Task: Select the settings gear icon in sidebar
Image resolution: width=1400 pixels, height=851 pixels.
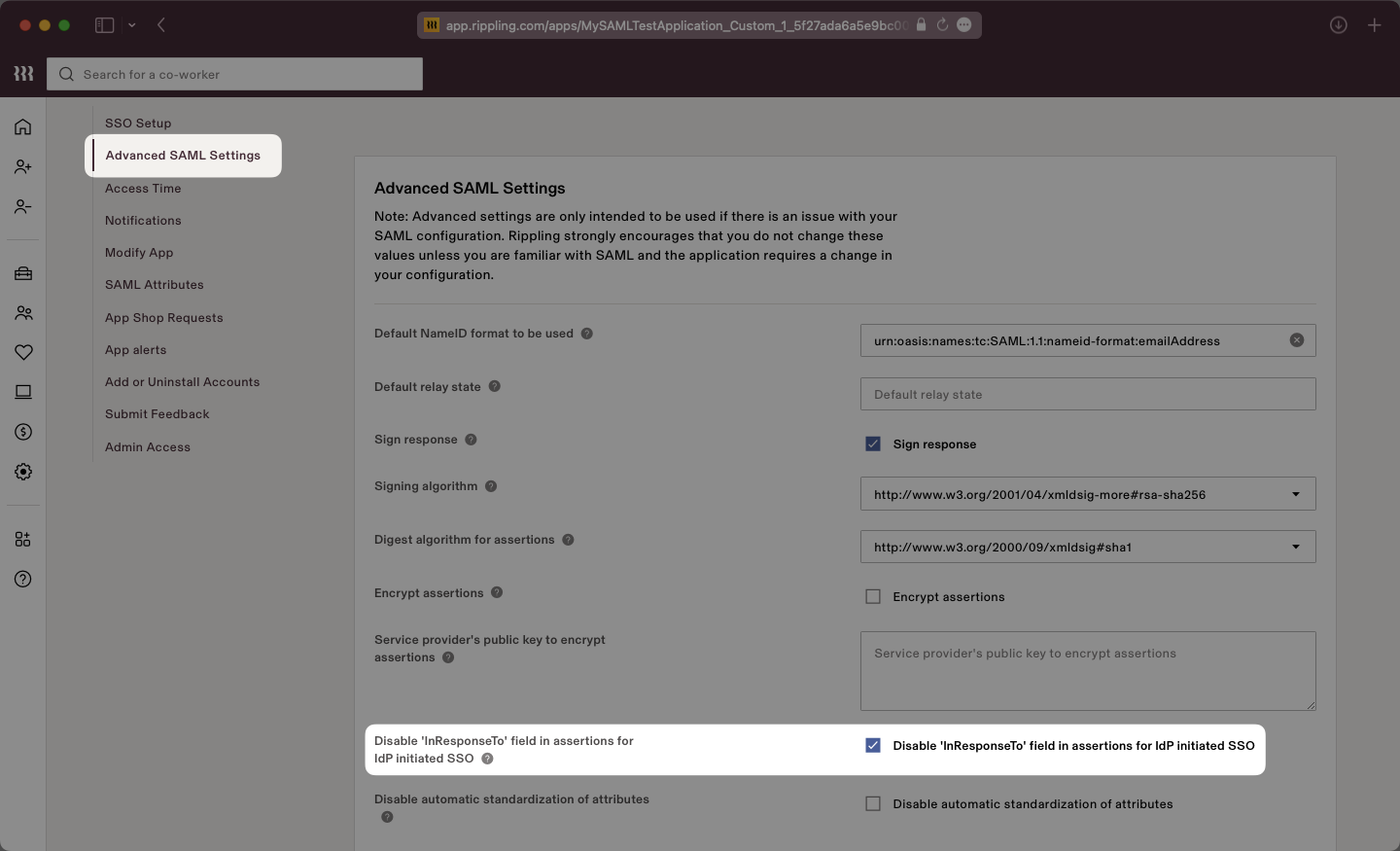Action: (22, 472)
